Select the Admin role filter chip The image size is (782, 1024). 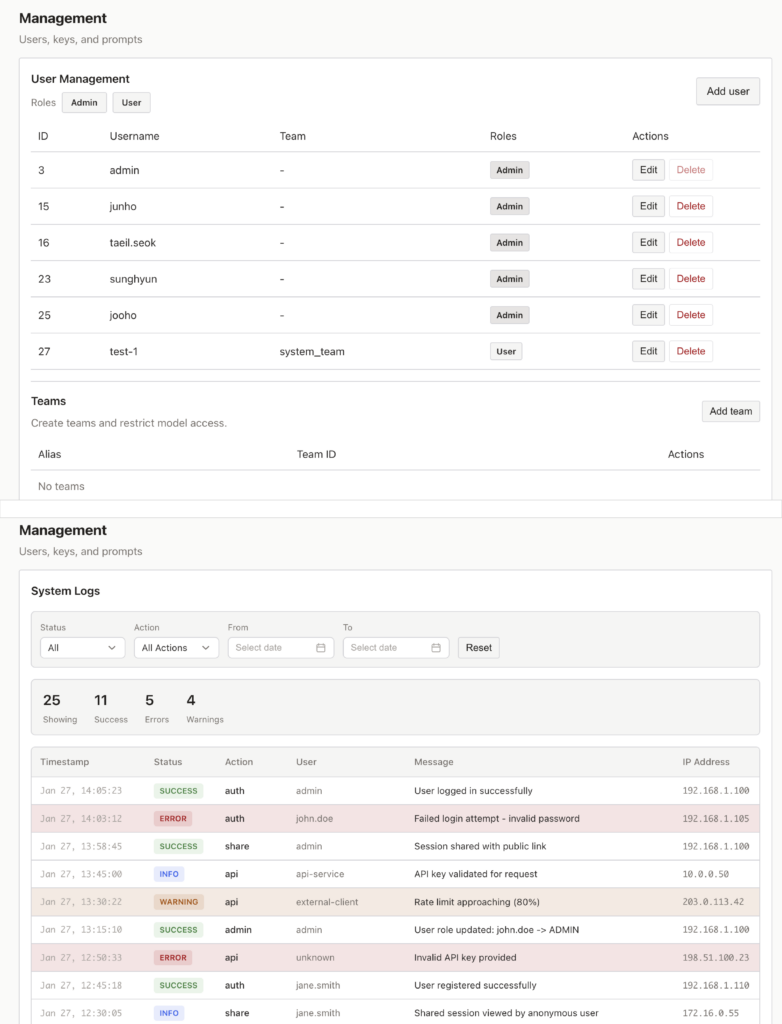coord(84,103)
